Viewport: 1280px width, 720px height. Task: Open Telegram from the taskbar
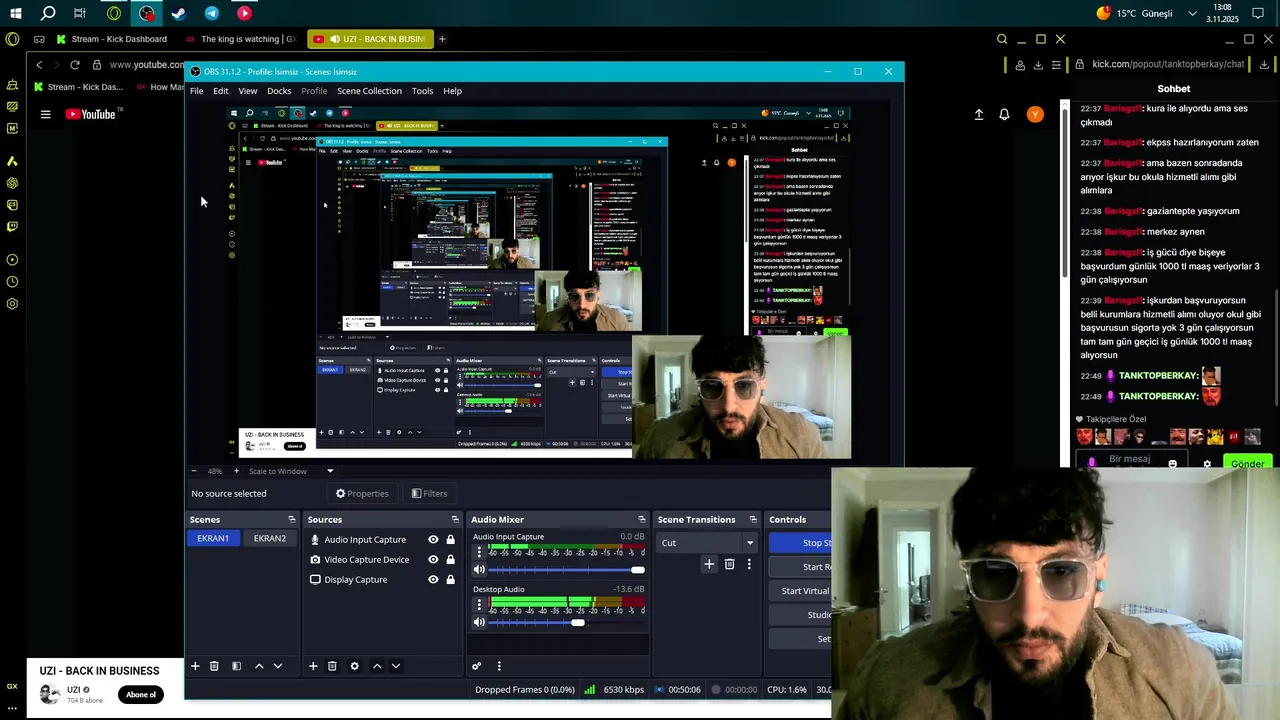(212, 13)
